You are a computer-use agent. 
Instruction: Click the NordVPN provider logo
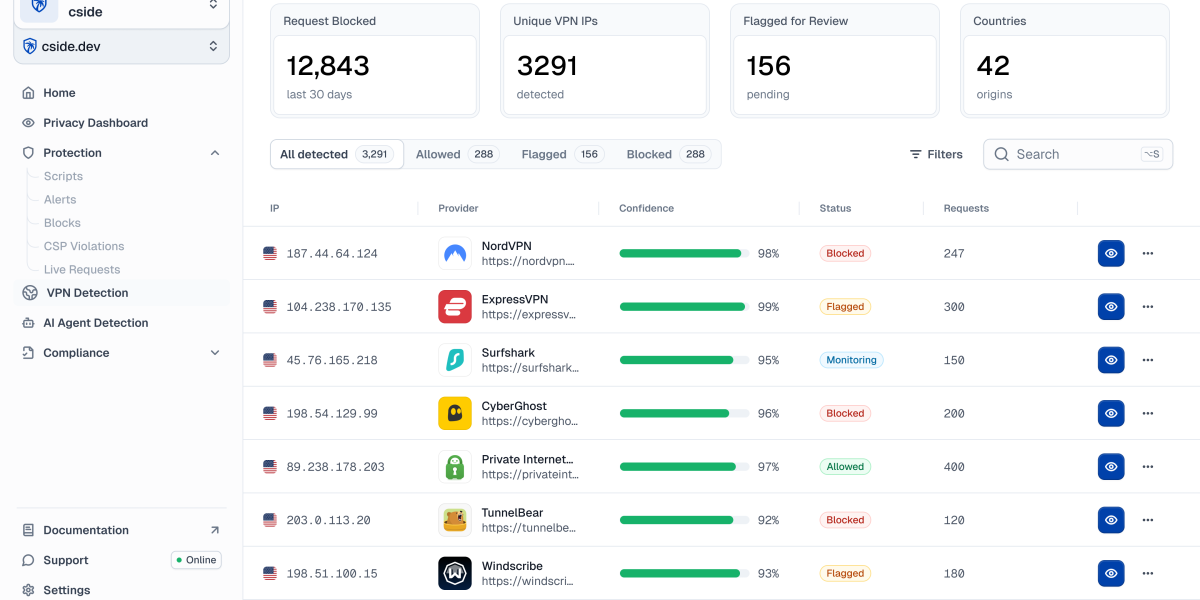[x=455, y=253]
